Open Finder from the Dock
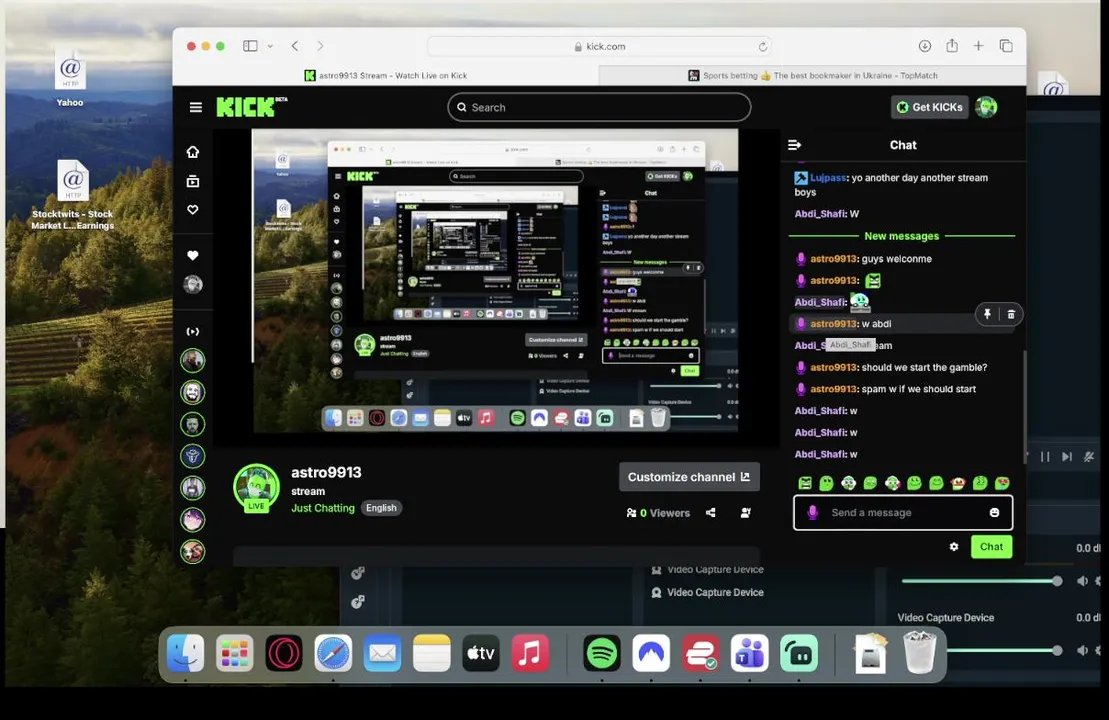Screen dimensions: 1109x720 (x=185, y=652)
